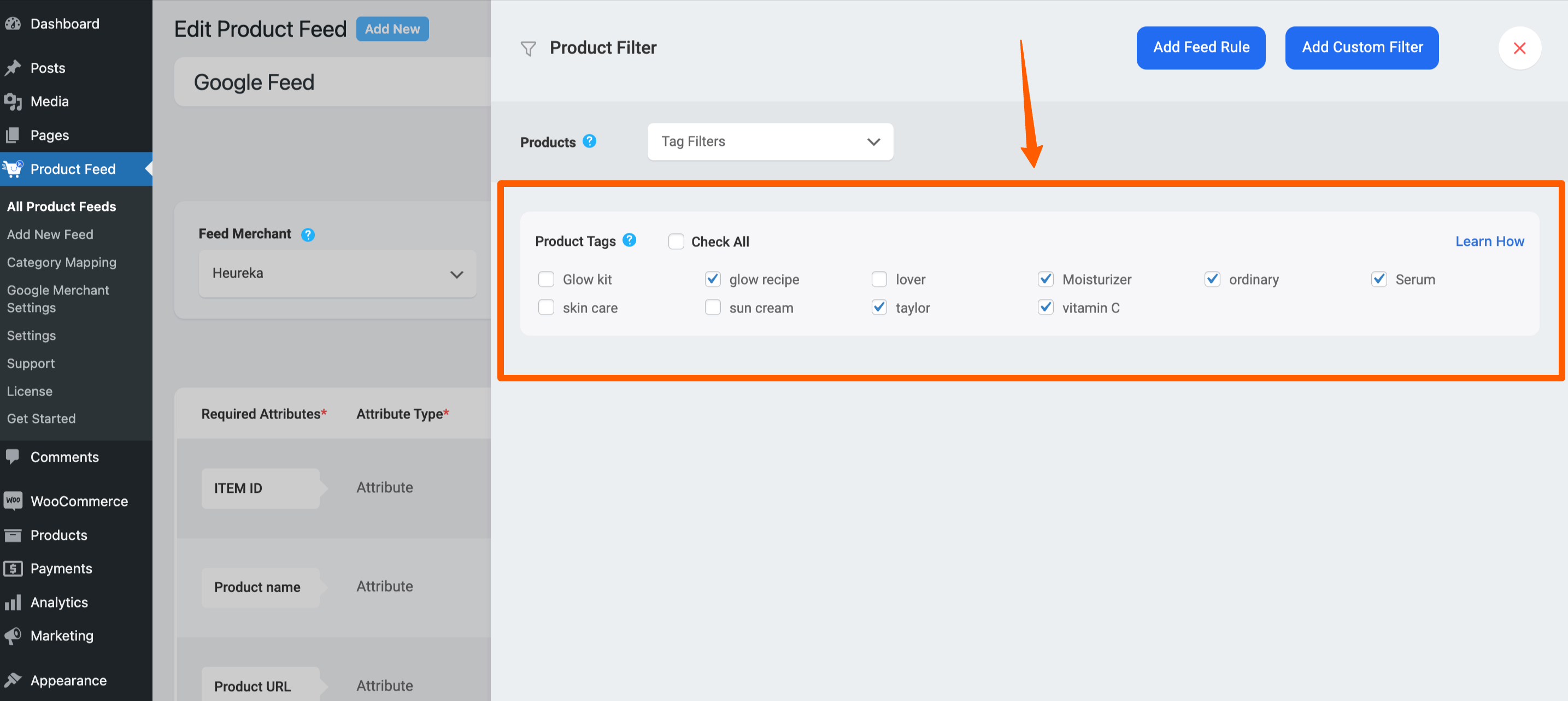Click the Media sidebar icon
The width and height of the screenshot is (1568, 701).
13,102
